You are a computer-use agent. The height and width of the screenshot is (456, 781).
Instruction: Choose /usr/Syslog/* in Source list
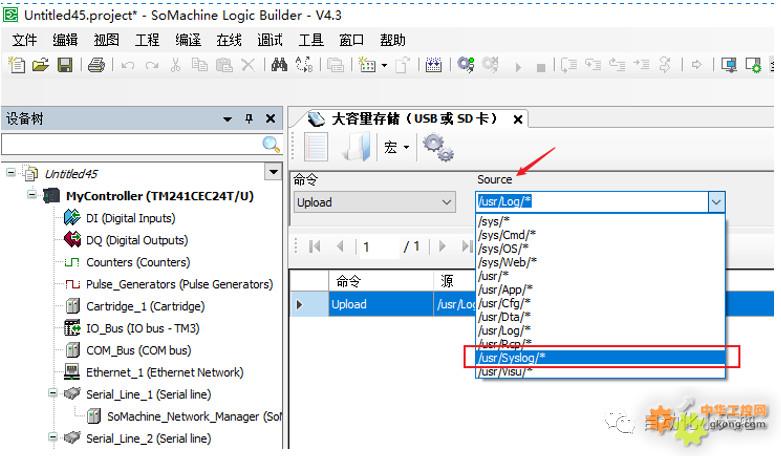point(601,357)
